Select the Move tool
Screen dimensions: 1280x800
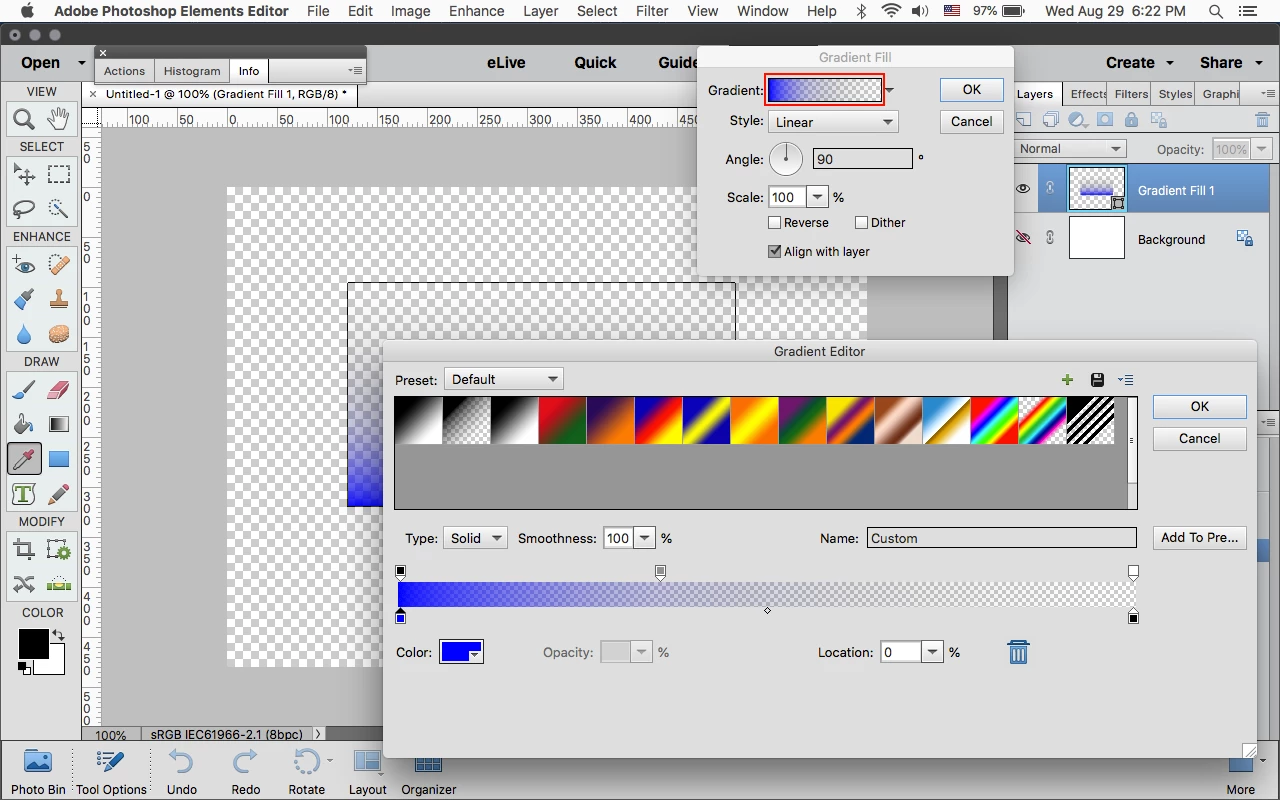24,174
